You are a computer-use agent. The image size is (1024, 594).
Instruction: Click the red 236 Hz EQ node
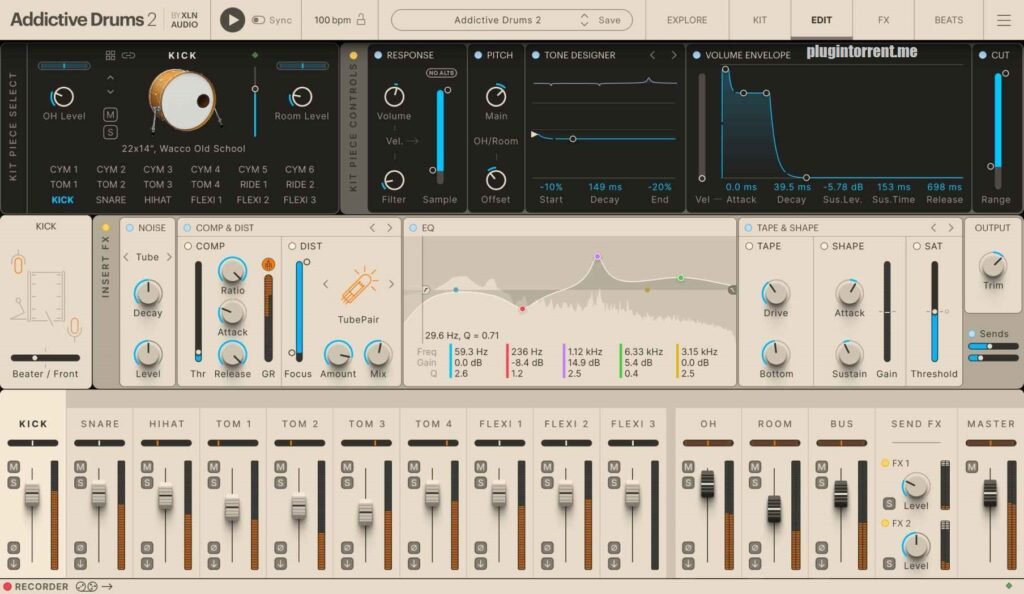[522, 308]
